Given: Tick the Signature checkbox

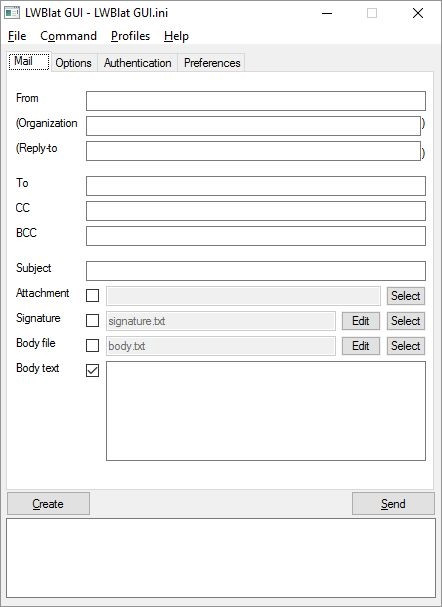Looking at the screenshot, I should click(x=92, y=321).
